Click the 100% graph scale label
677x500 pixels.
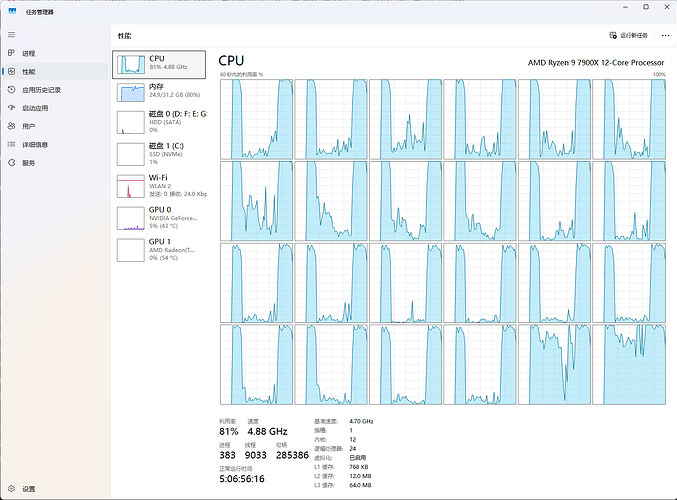(x=659, y=74)
